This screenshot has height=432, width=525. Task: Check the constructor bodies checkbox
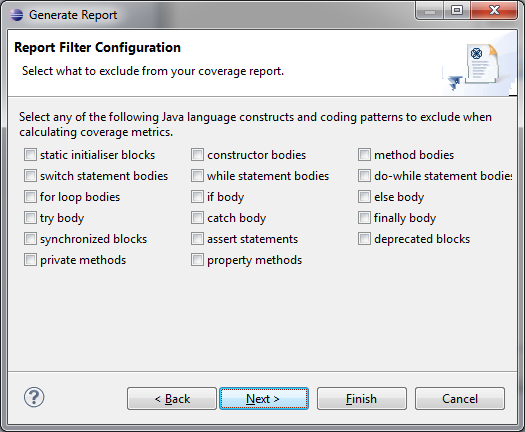[x=197, y=155]
